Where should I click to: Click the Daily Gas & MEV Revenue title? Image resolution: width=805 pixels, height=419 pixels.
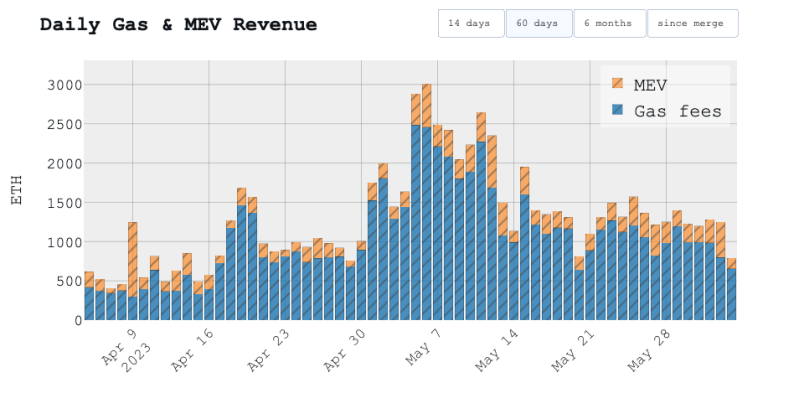pos(178,24)
